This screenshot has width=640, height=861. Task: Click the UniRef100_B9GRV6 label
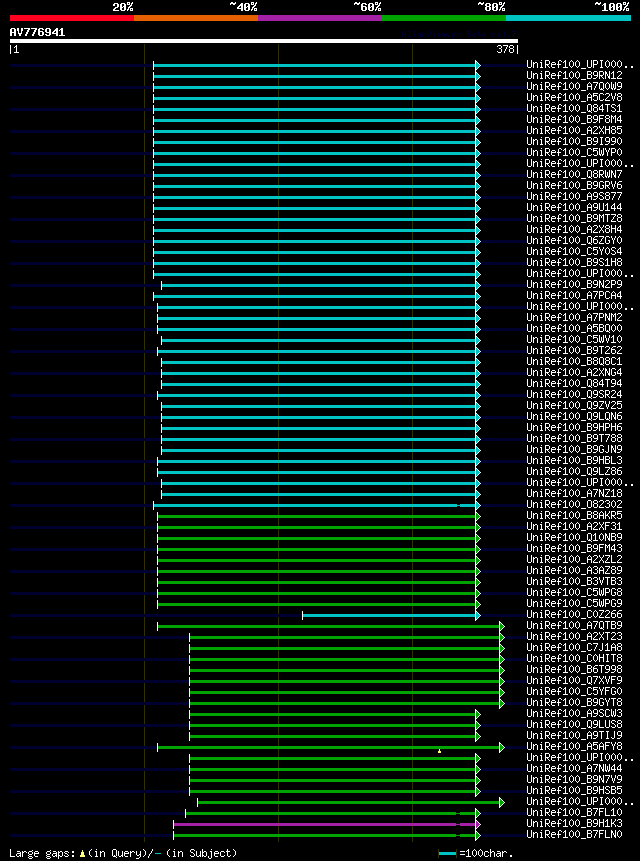(x=574, y=185)
